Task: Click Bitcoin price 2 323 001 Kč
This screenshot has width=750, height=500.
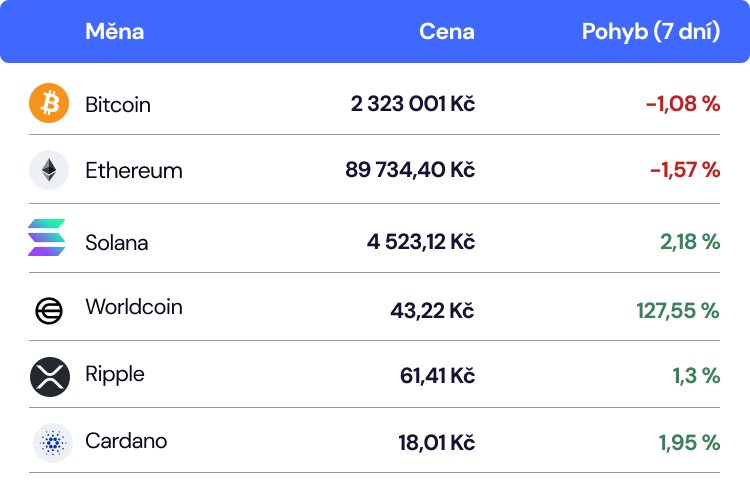Action: click(x=413, y=104)
